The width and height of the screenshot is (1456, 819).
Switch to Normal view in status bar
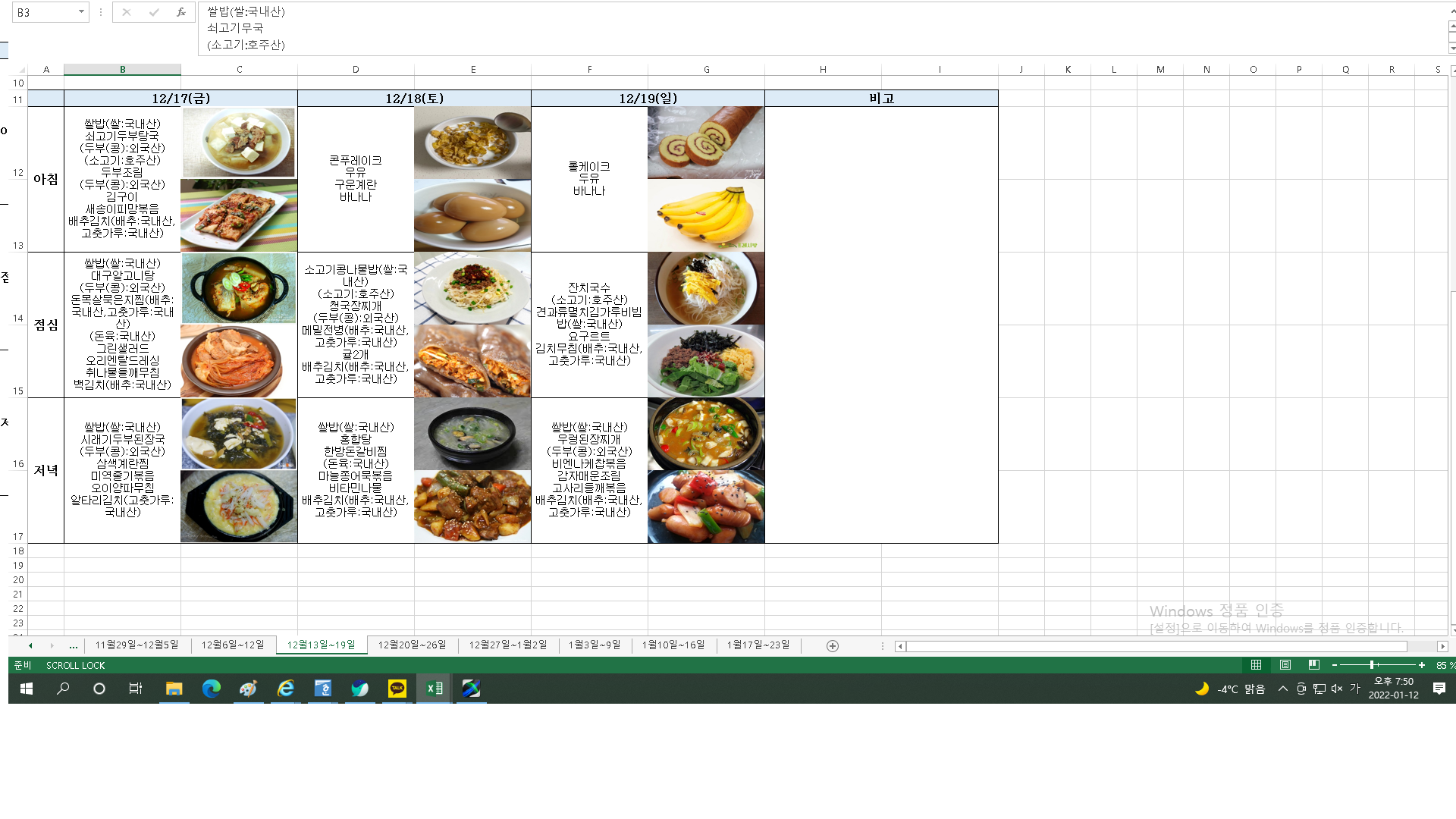[x=1257, y=665]
